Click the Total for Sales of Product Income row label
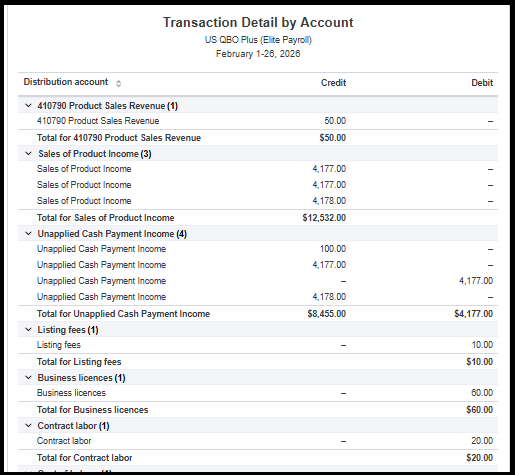The width and height of the screenshot is (516, 475). click(105, 218)
